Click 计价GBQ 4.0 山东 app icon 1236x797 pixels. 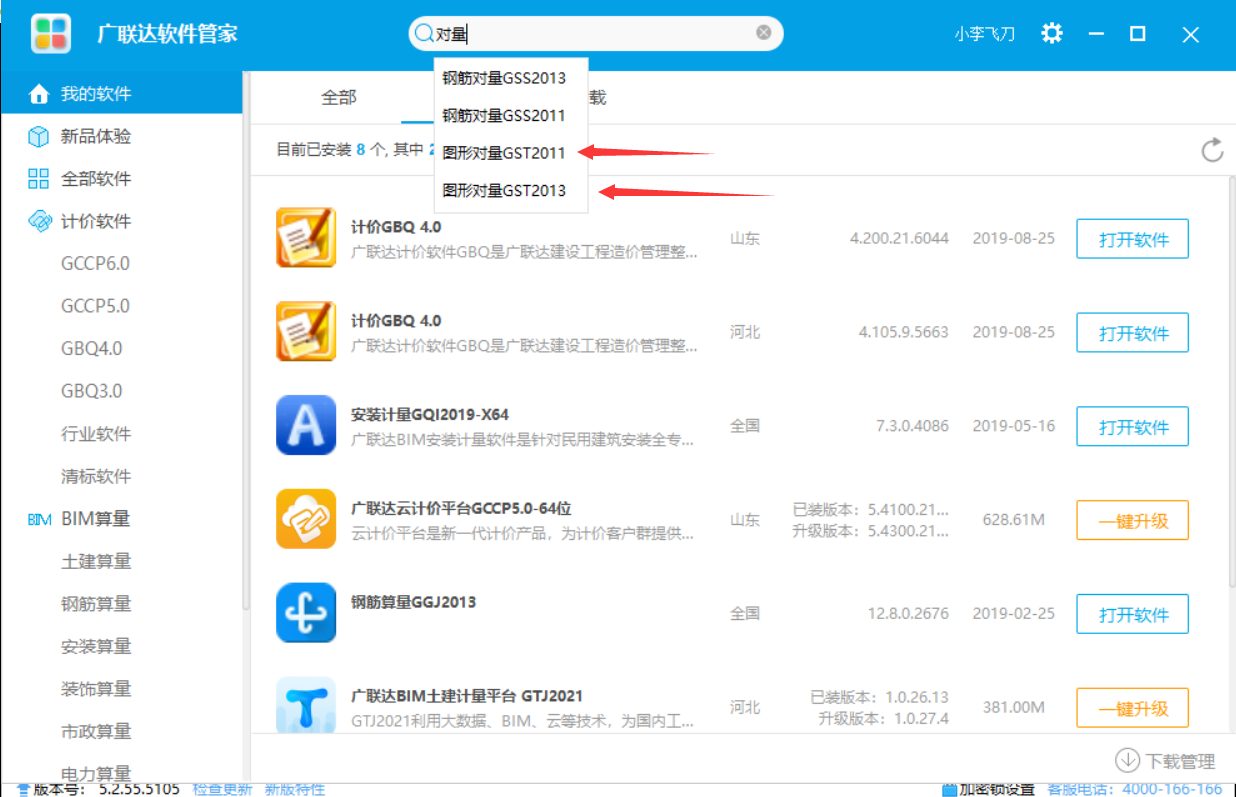[306, 238]
